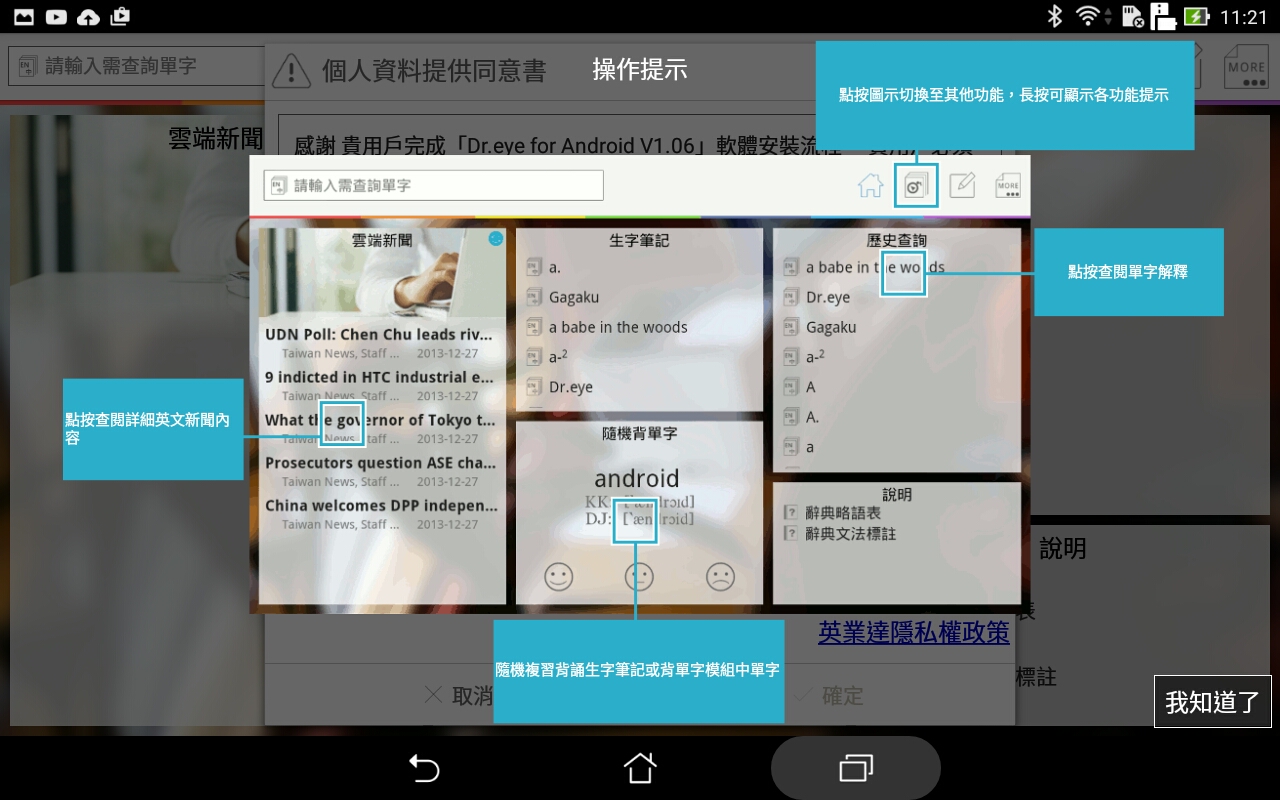Select capital 'A' in the 歷史查詢 list
This screenshot has height=800, width=1280.
[811, 387]
